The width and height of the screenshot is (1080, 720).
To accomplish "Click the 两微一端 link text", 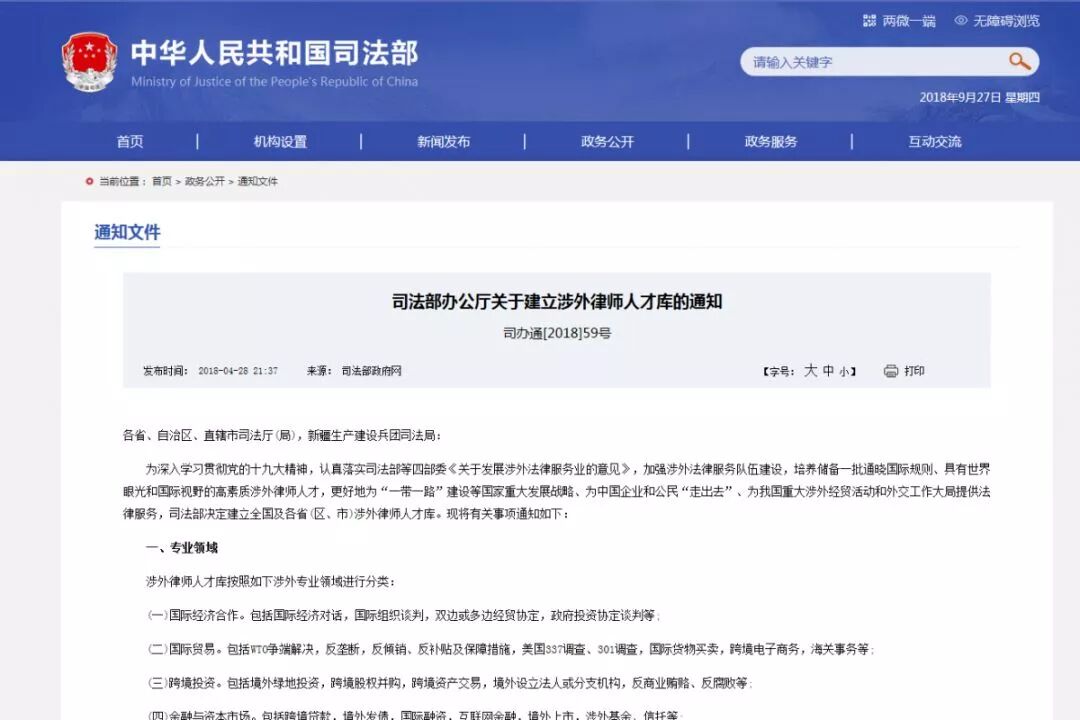I will [x=909, y=21].
